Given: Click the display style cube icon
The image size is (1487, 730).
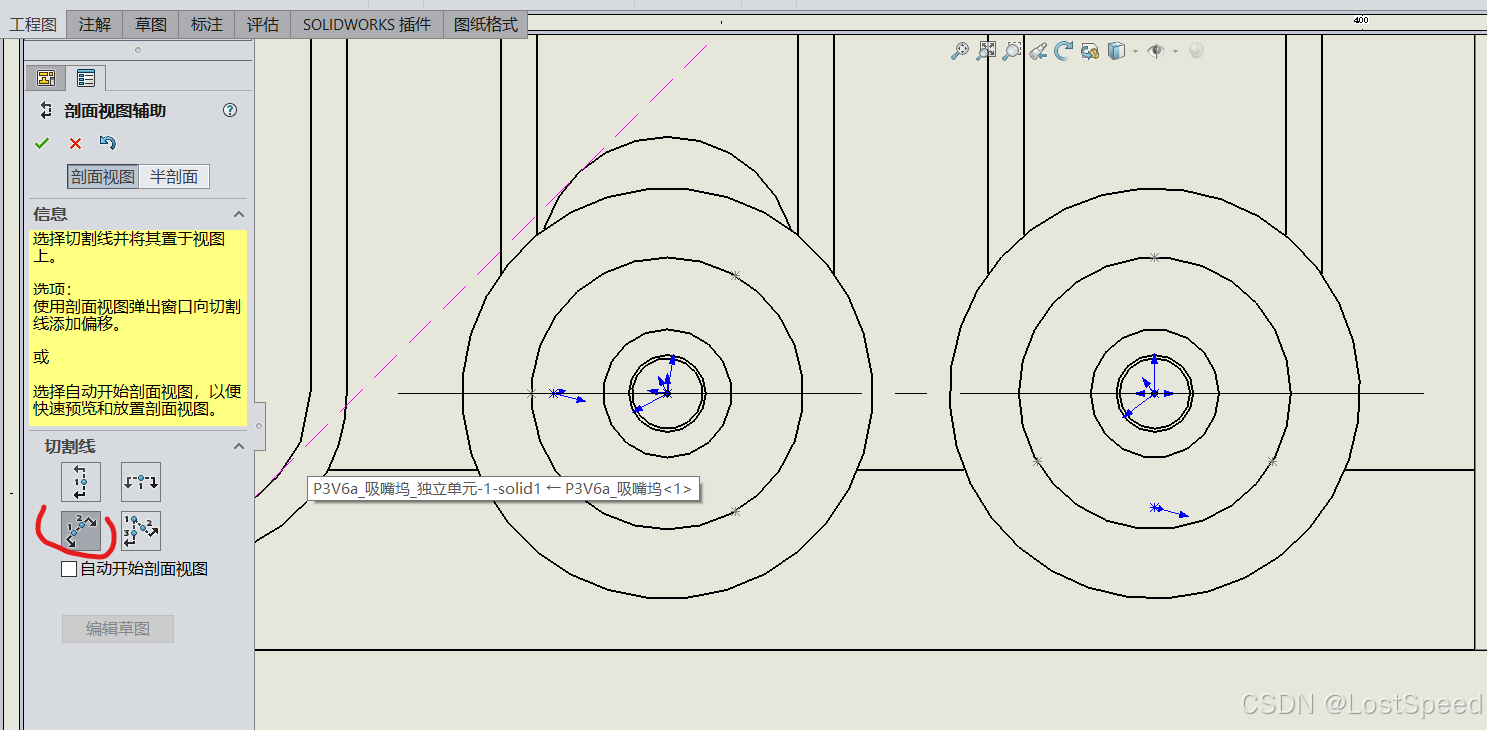Looking at the screenshot, I should pyautogui.click(x=1117, y=51).
